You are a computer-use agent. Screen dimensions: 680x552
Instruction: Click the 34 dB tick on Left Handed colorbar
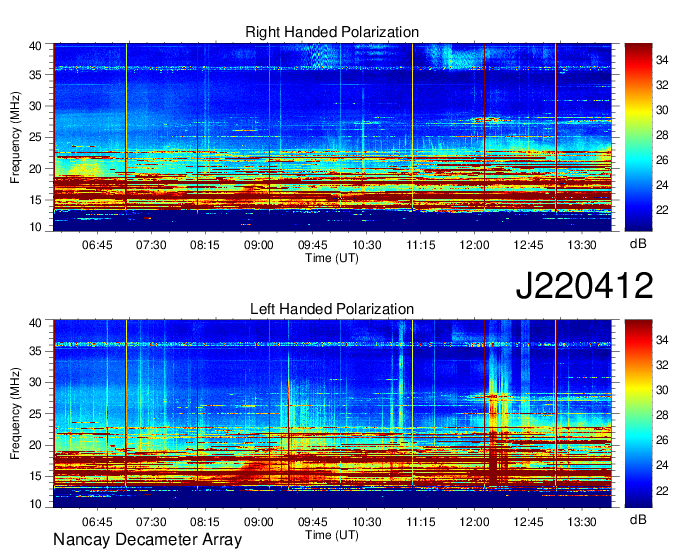pos(662,340)
